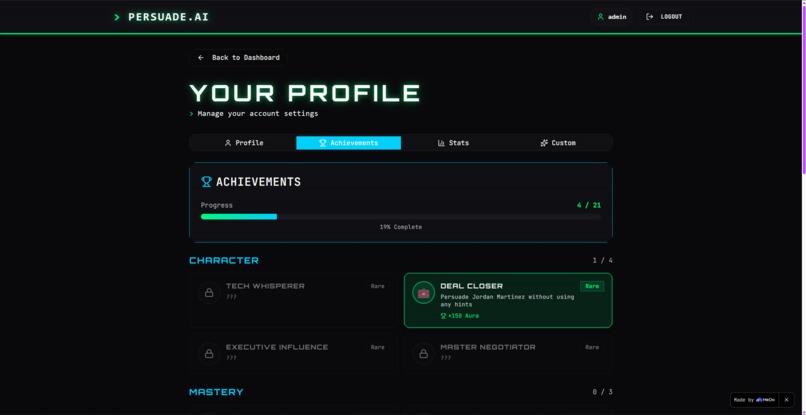Open the locked Tech Whisperer achievement

(293, 300)
